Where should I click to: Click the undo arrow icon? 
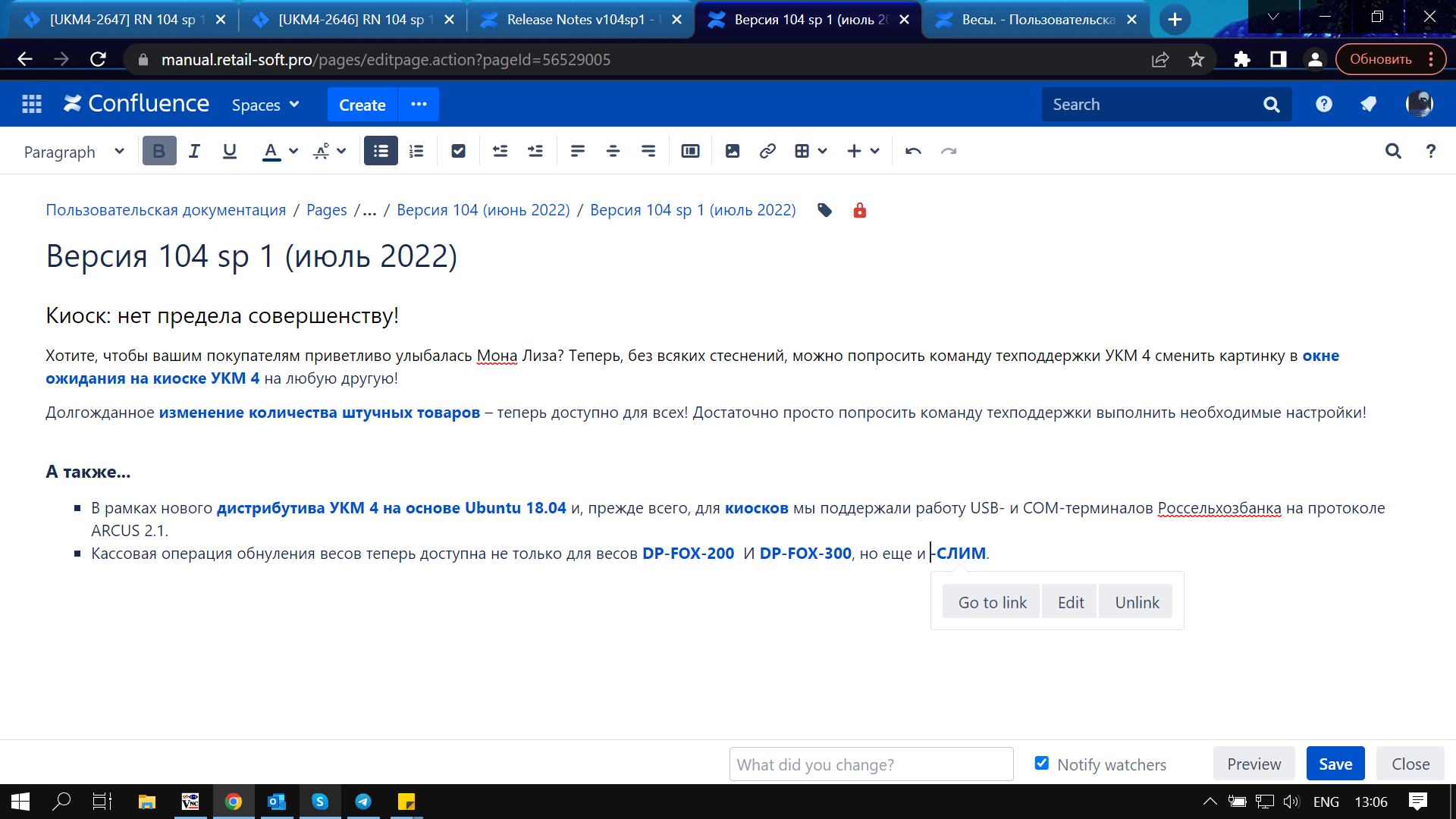913,151
